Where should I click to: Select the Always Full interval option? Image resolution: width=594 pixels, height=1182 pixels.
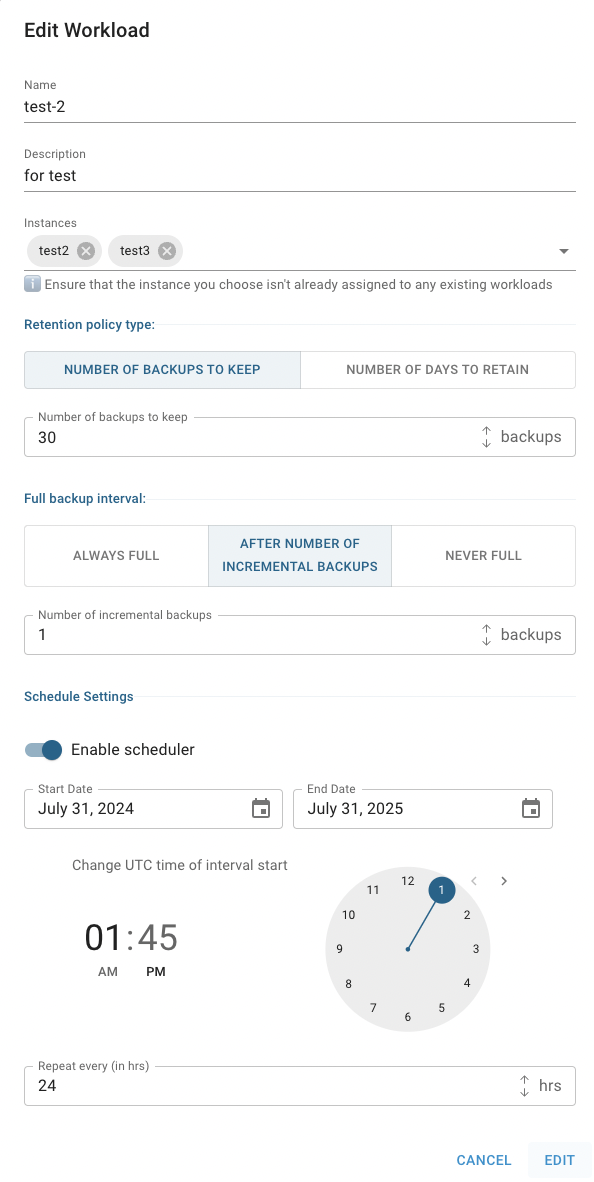click(116, 556)
